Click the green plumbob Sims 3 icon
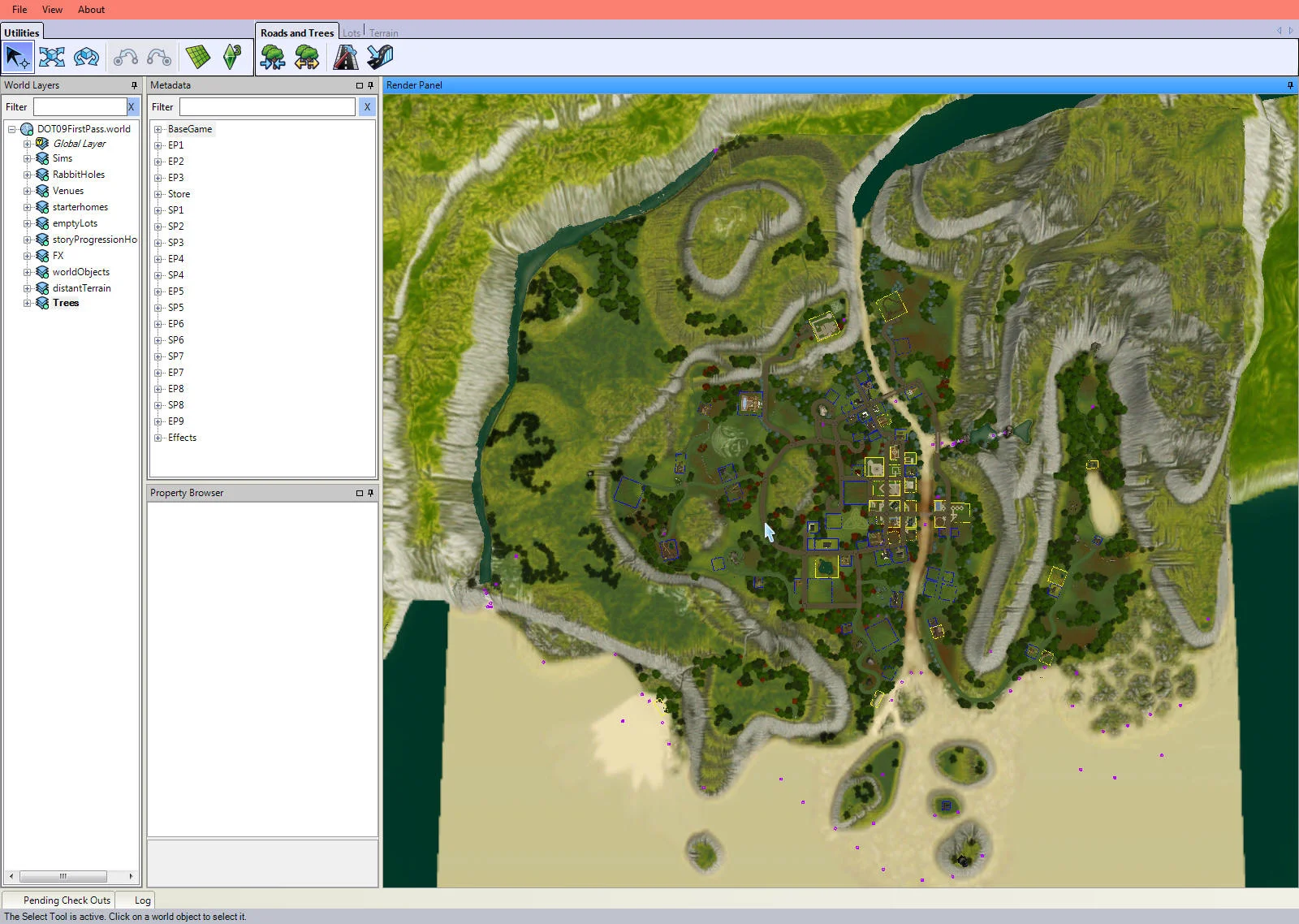1299x924 pixels. pyautogui.click(x=232, y=57)
